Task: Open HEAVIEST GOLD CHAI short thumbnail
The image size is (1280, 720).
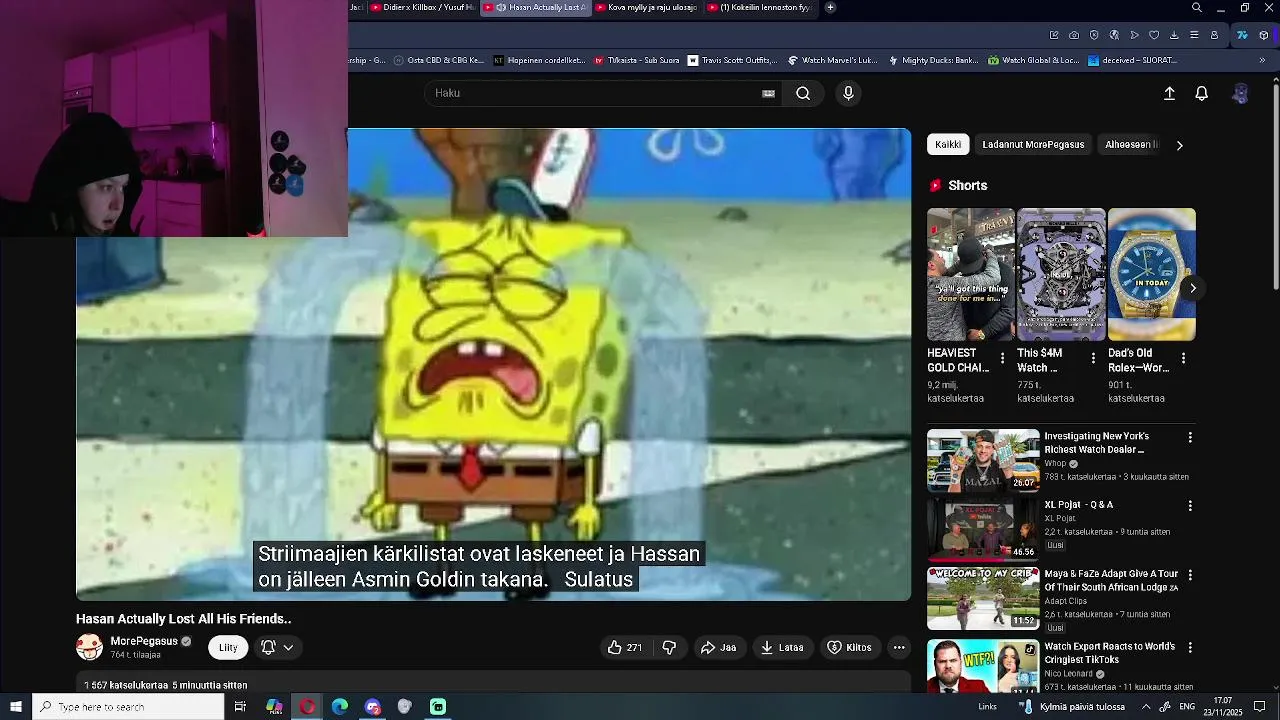Action: 970,274
